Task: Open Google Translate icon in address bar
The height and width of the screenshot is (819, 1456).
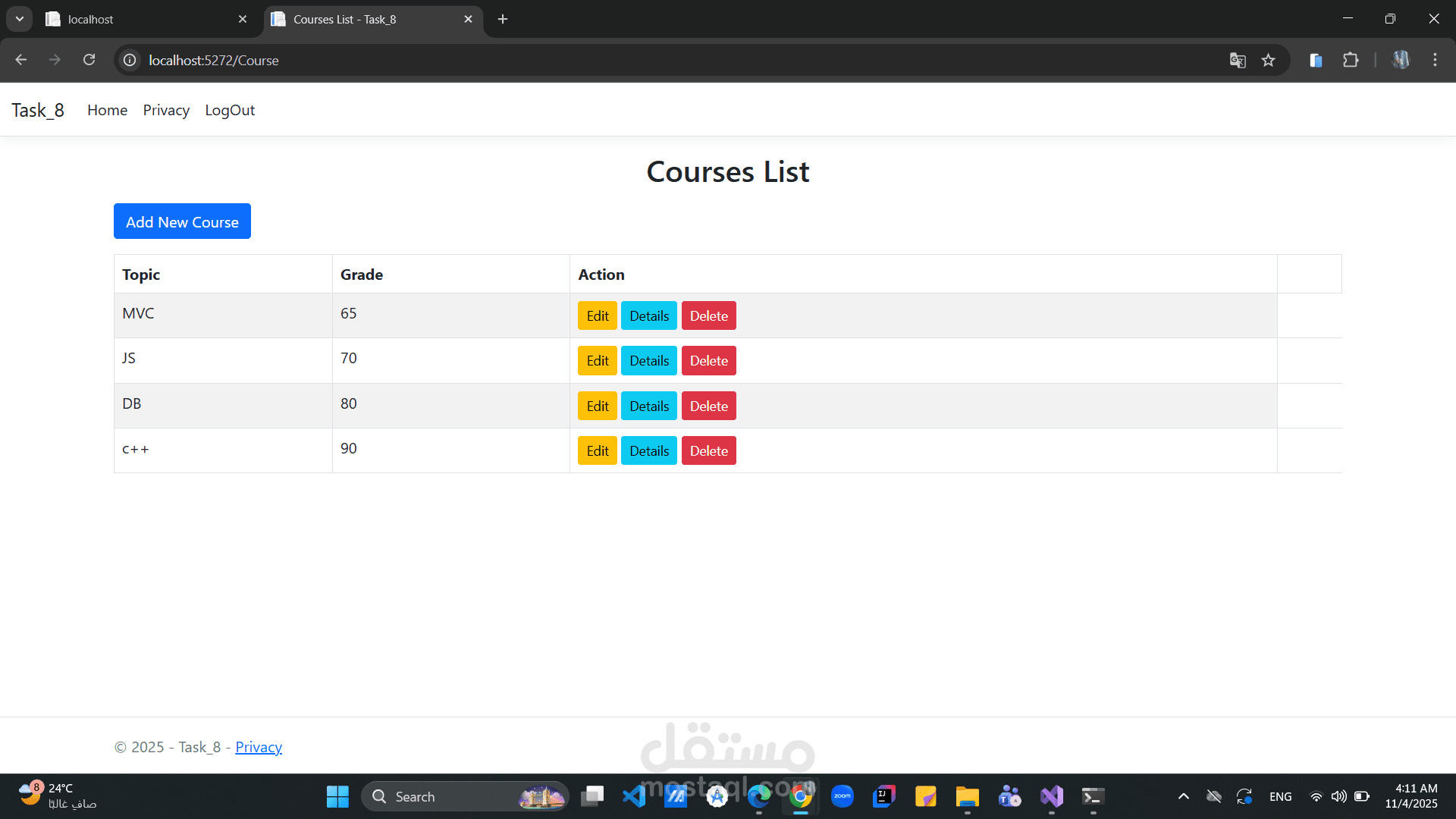Action: tap(1238, 60)
